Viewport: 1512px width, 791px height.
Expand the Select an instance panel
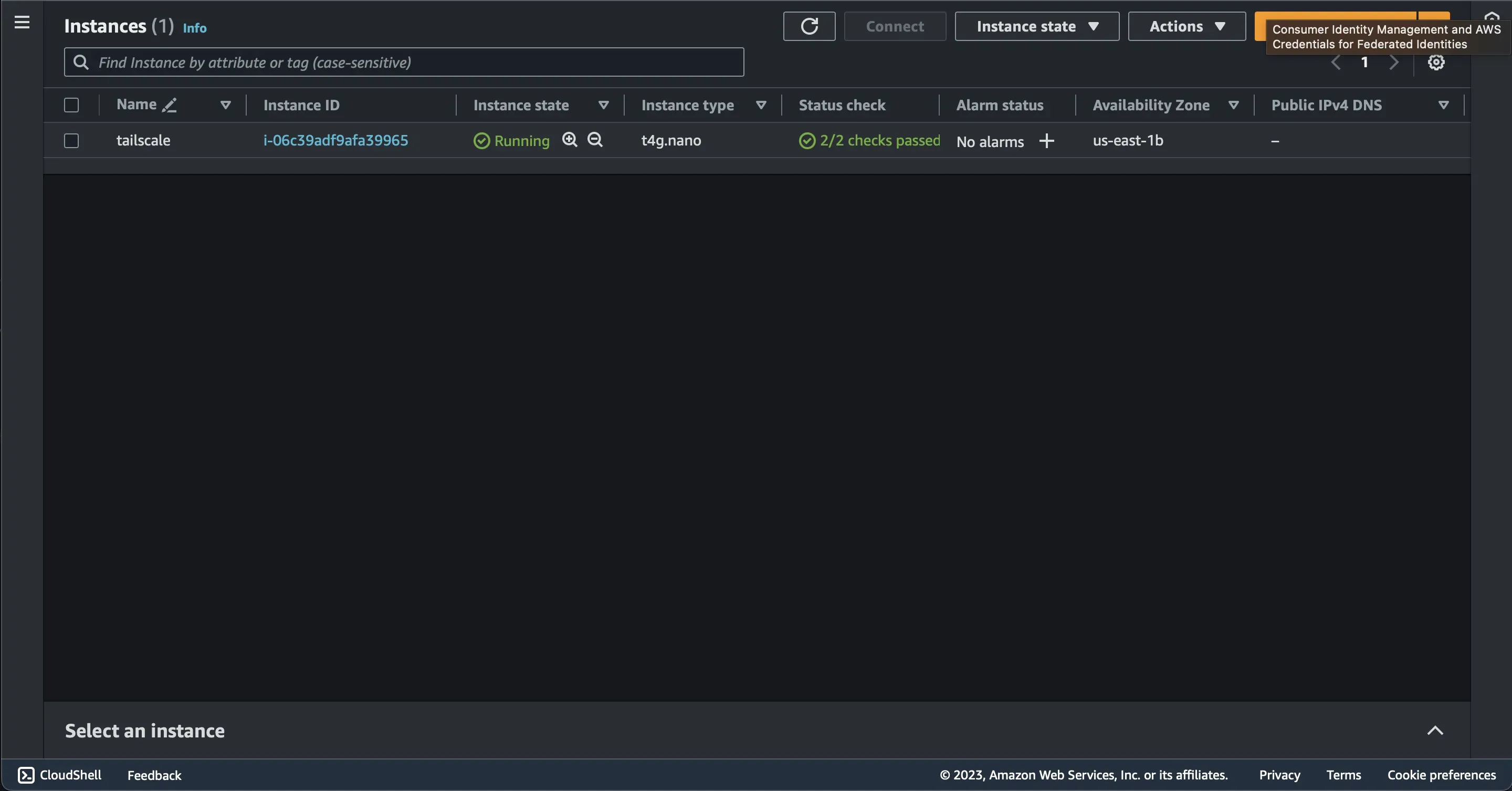point(1434,731)
